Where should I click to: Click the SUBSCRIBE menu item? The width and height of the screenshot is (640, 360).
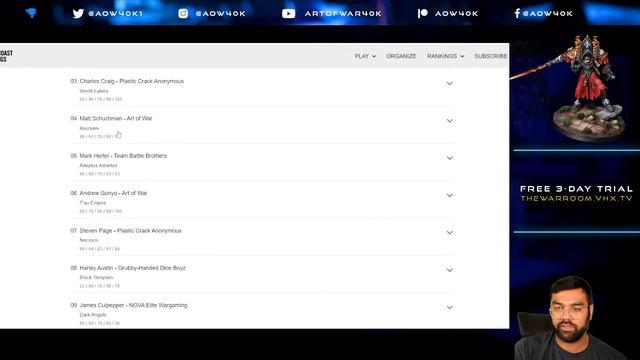[x=491, y=56]
